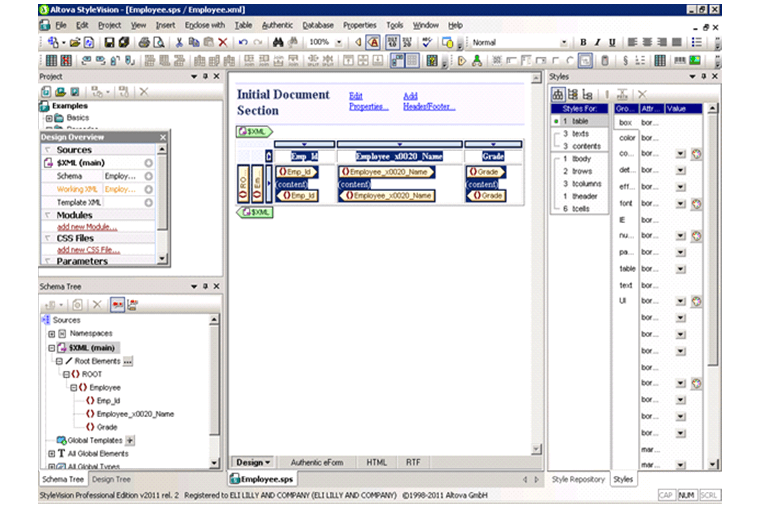Open color palette in the font style row
757x511 pixels.
tap(696, 204)
